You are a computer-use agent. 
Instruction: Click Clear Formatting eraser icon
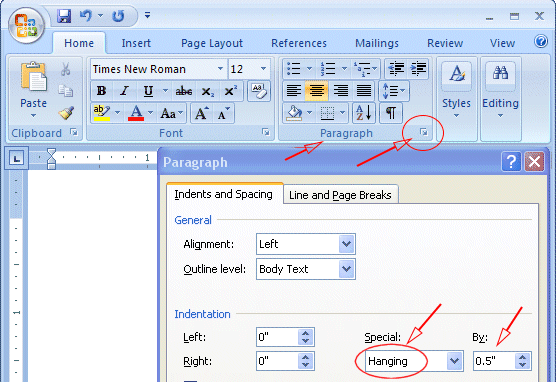point(259,91)
